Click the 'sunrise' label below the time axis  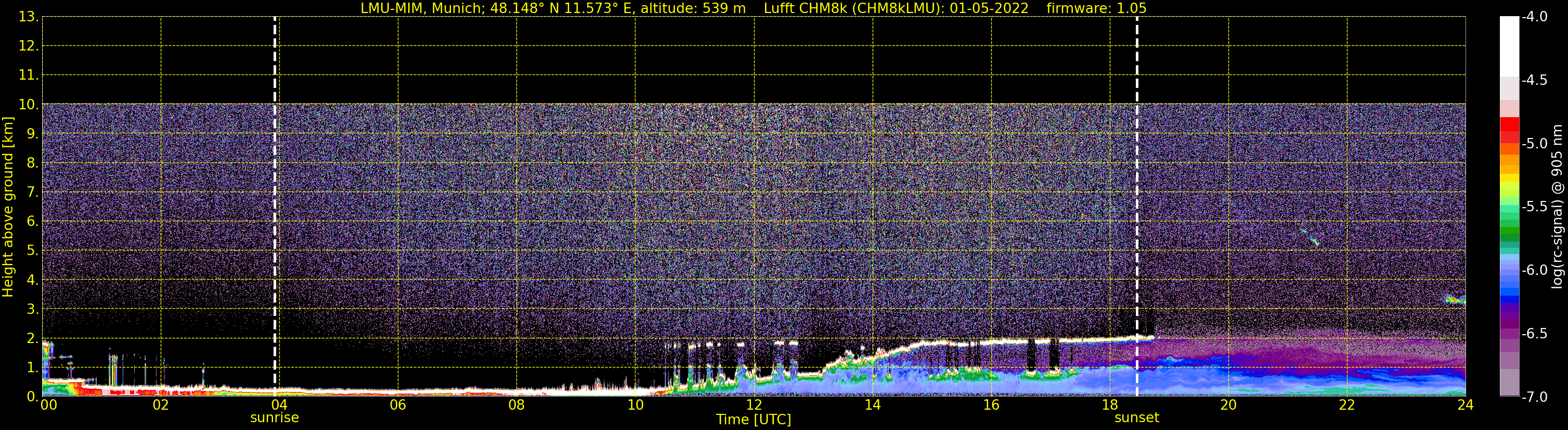(275, 418)
